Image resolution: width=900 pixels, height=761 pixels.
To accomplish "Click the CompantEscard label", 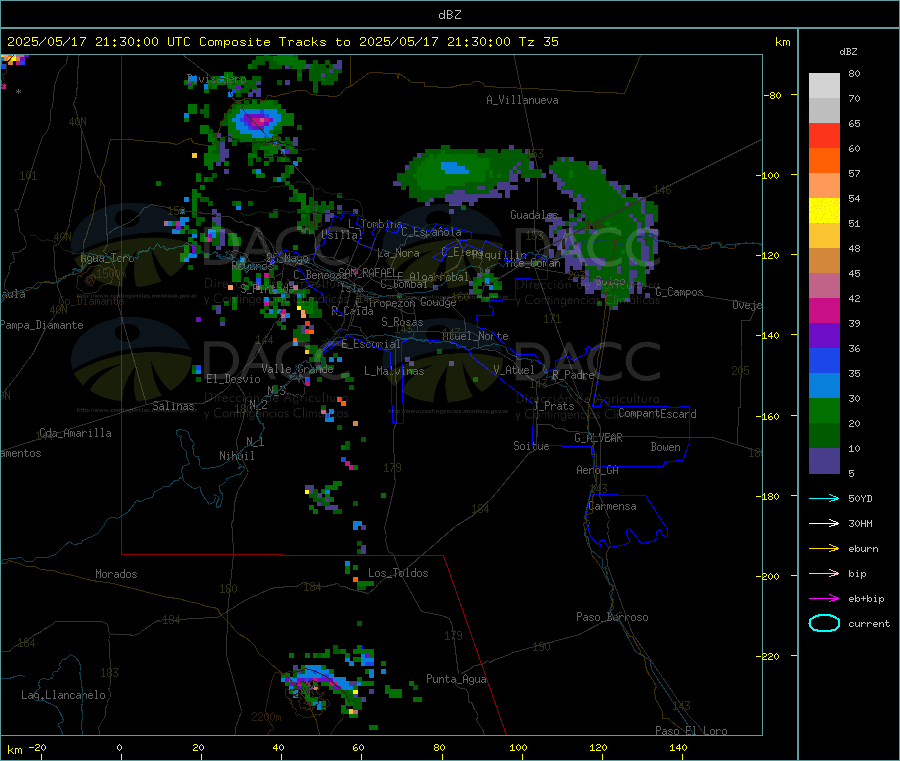I will point(657,413).
